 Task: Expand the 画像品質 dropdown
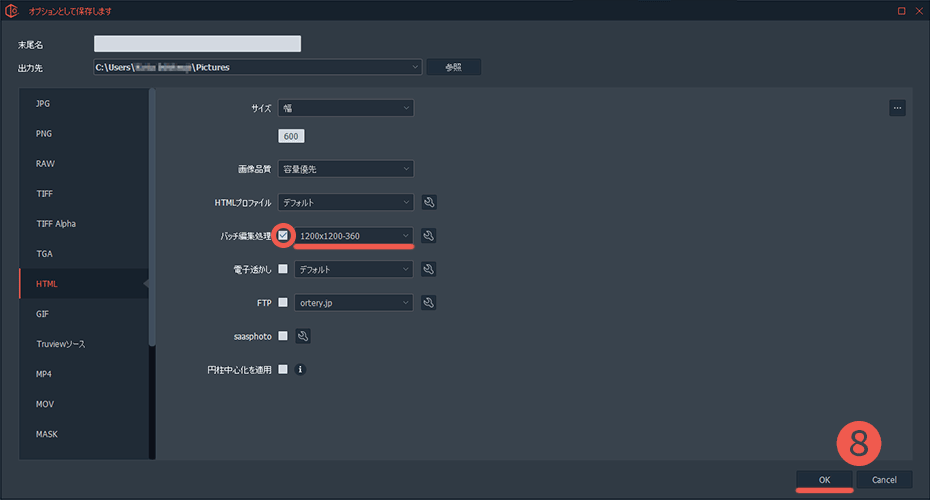point(346,169)
